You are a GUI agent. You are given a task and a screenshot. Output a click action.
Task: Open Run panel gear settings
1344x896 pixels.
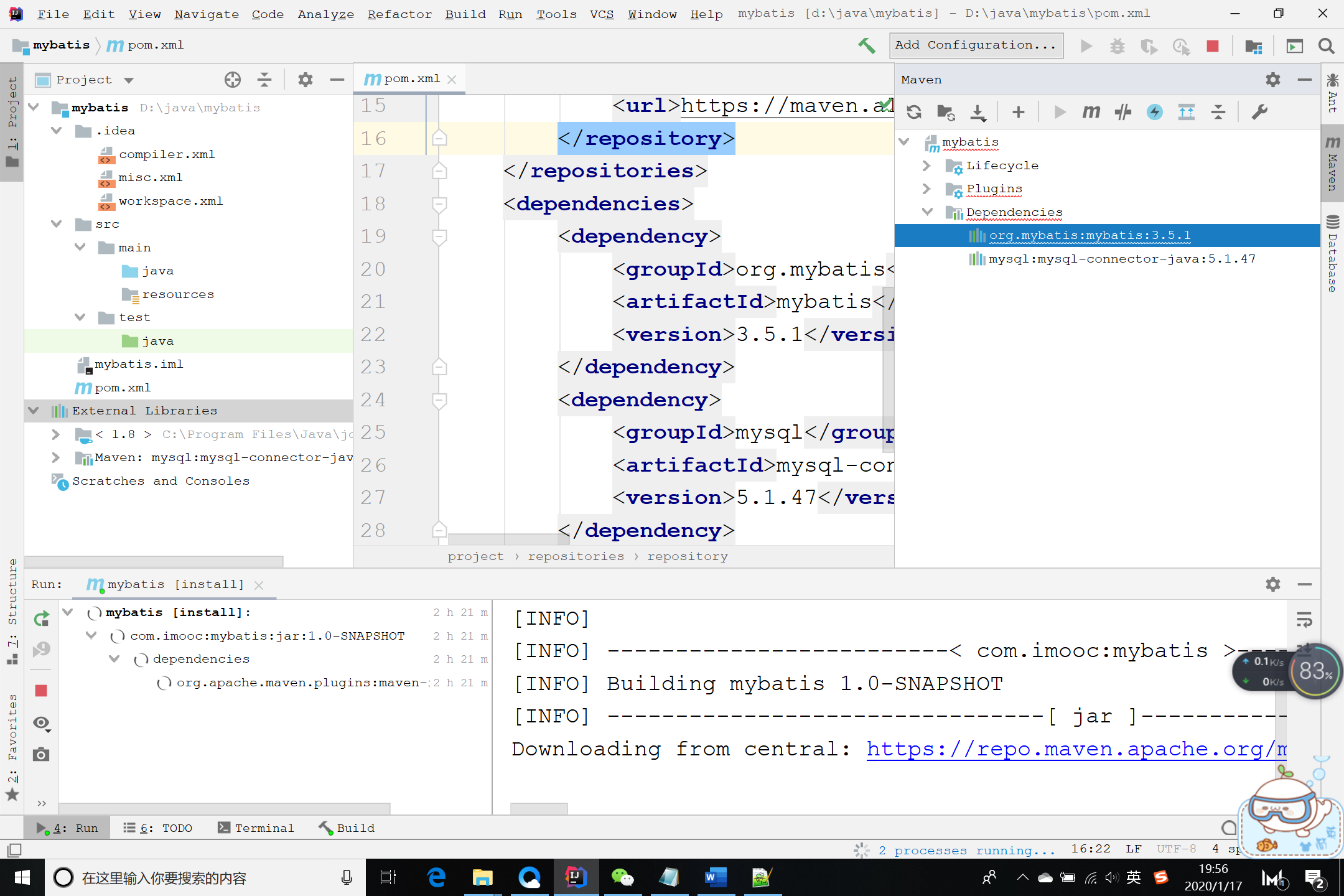coord(1273,584)
